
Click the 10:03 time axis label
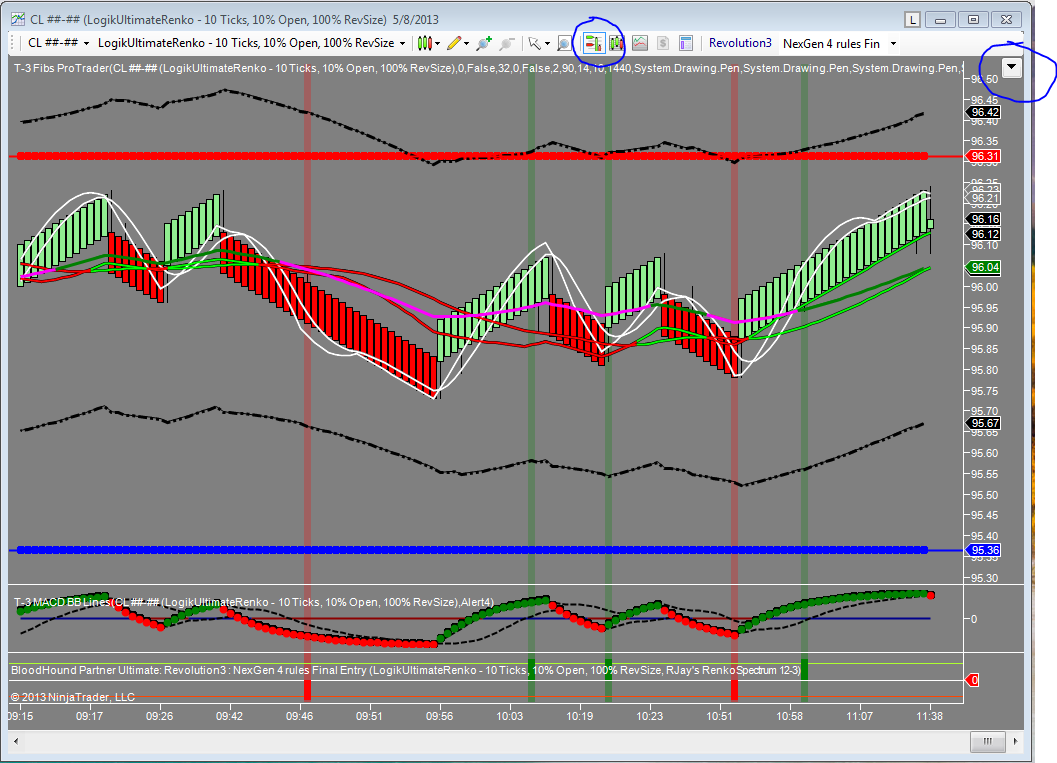tap(510, 716)
